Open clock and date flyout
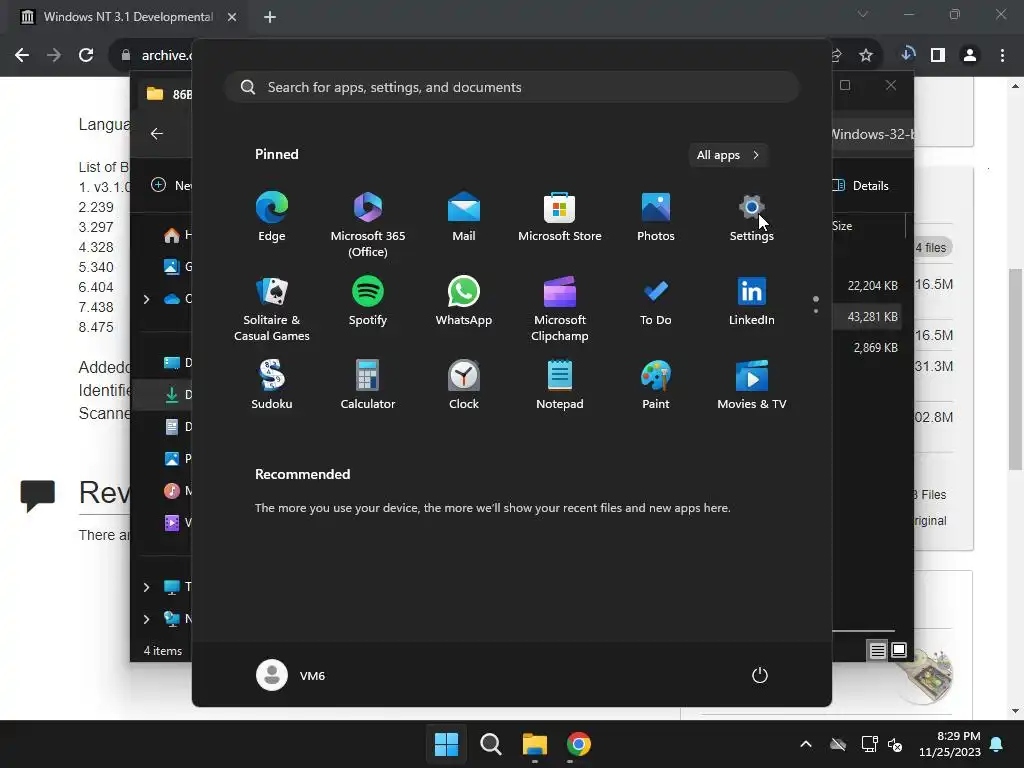 pyautogui.click(x=950, y=744)
